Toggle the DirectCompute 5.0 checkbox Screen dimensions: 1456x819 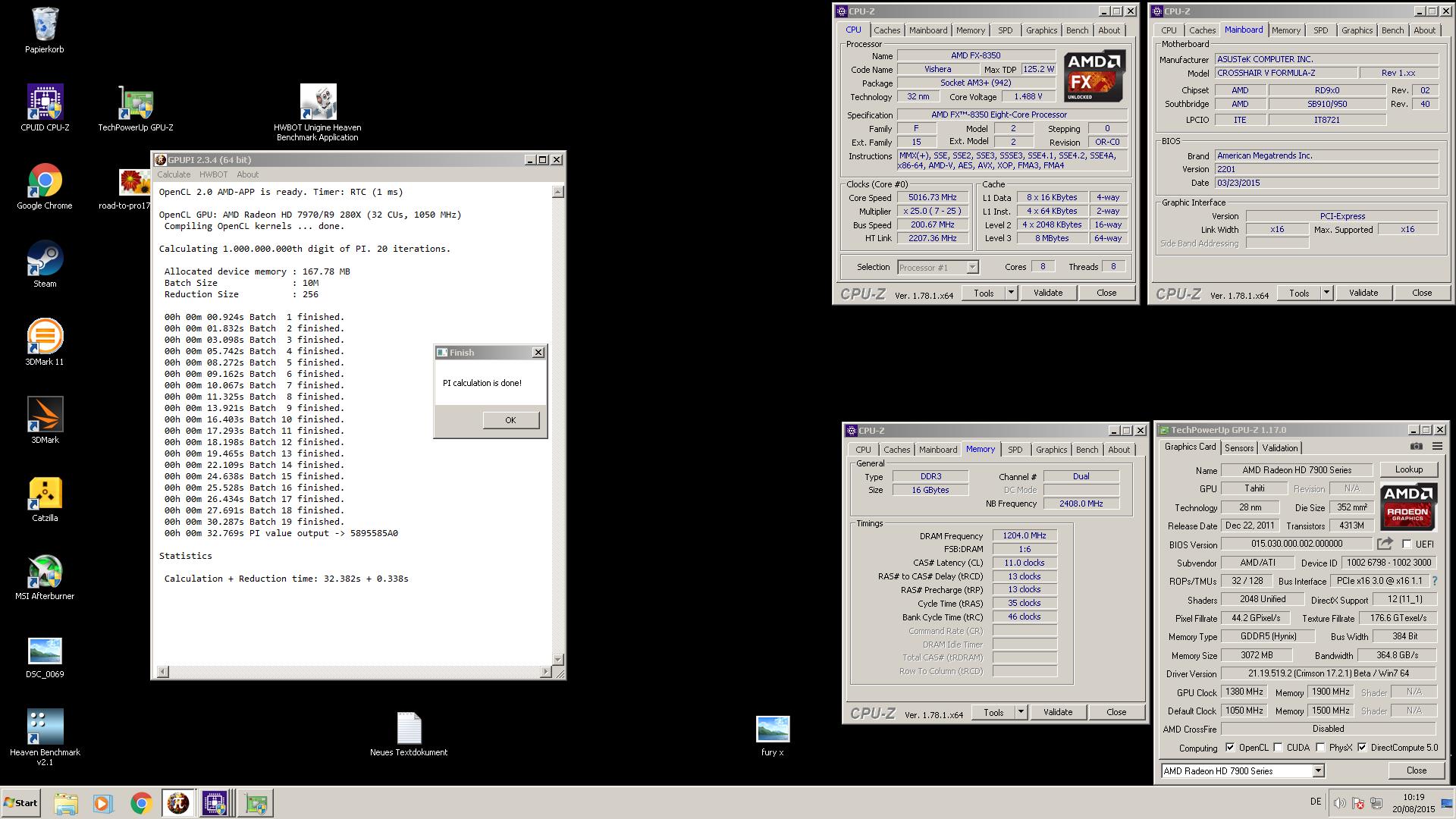[1362, 748]
